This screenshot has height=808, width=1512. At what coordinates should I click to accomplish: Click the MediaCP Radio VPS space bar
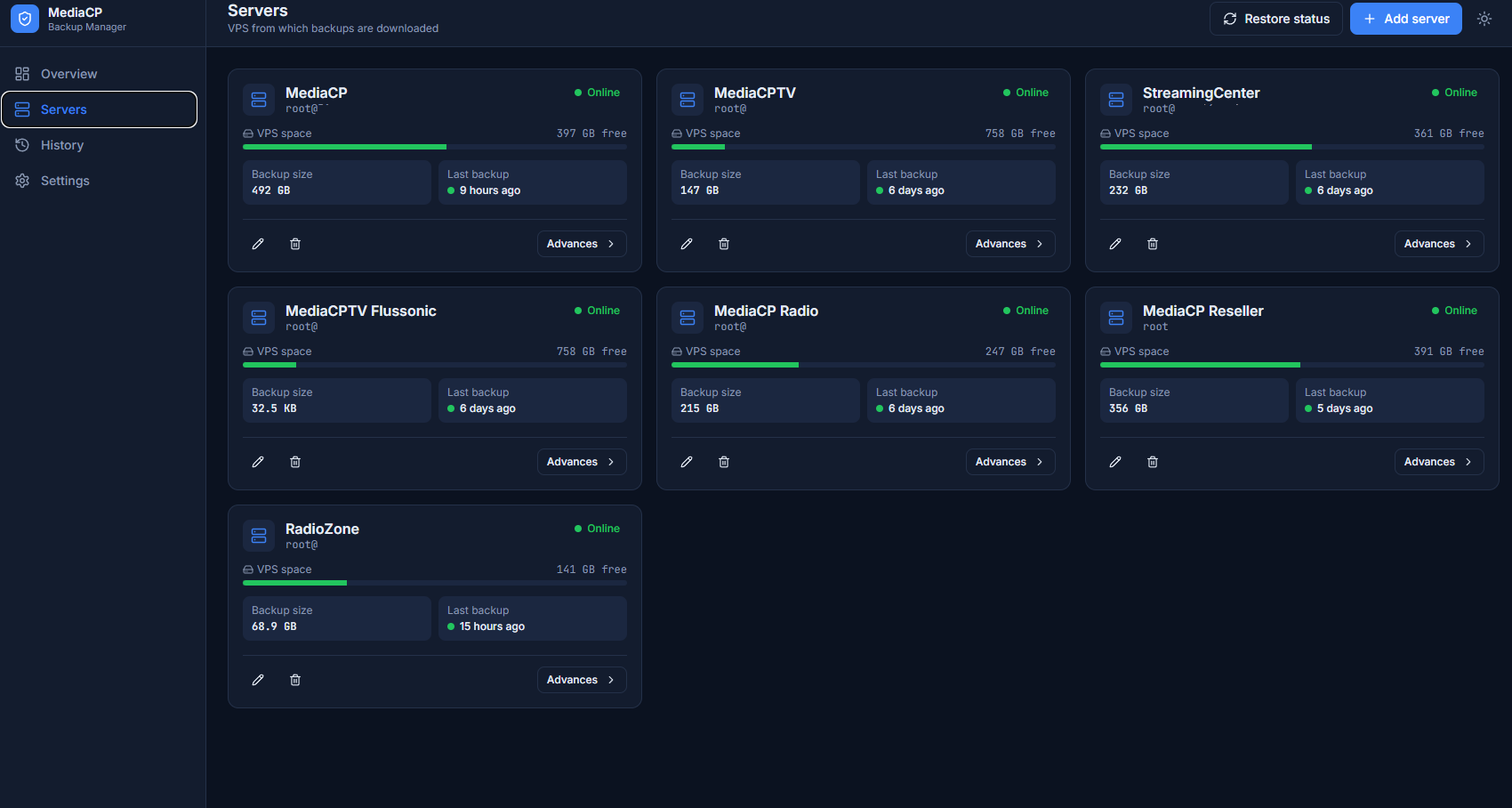point(864,365)
